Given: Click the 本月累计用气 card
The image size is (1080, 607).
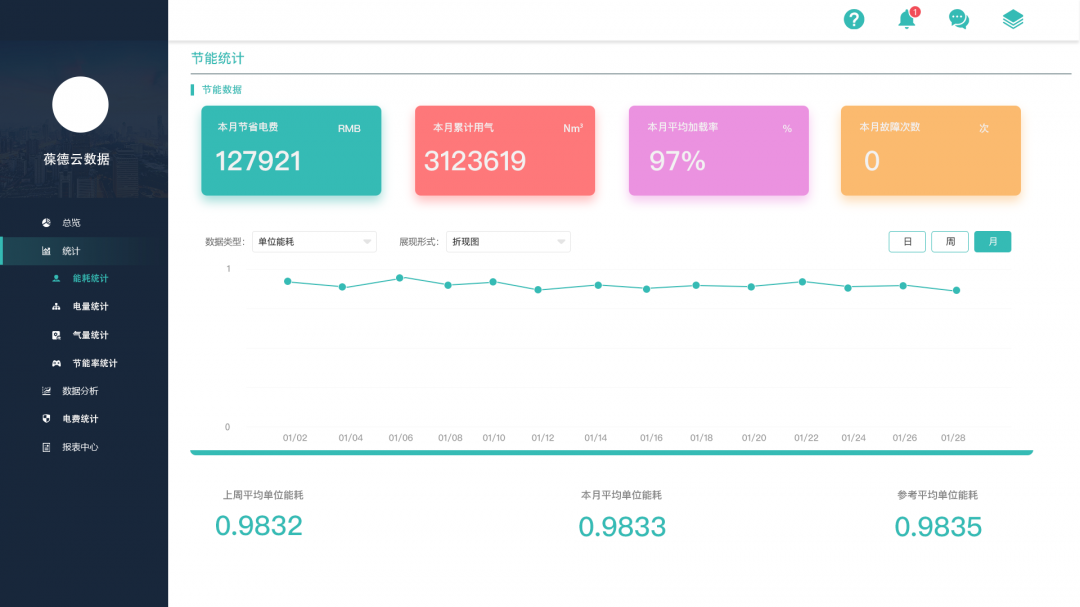Looking at the screenshot, I should pos(504,150).
